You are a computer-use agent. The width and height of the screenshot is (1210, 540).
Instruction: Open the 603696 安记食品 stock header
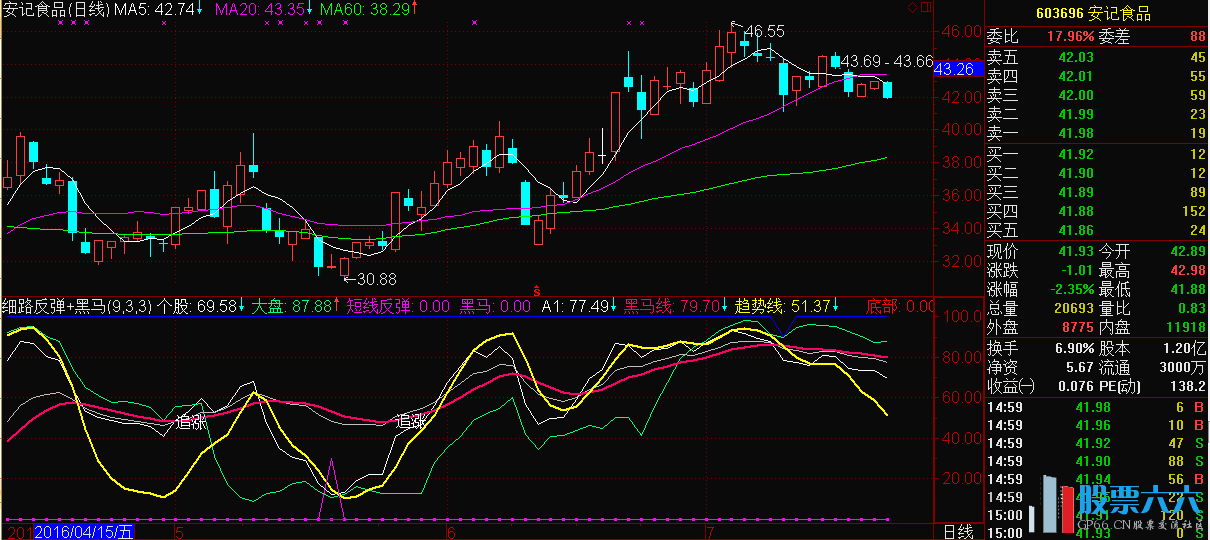[x=1095, y=14]
